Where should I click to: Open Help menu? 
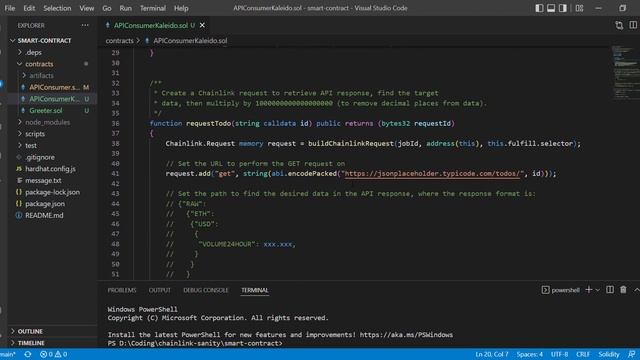point(181,8)
